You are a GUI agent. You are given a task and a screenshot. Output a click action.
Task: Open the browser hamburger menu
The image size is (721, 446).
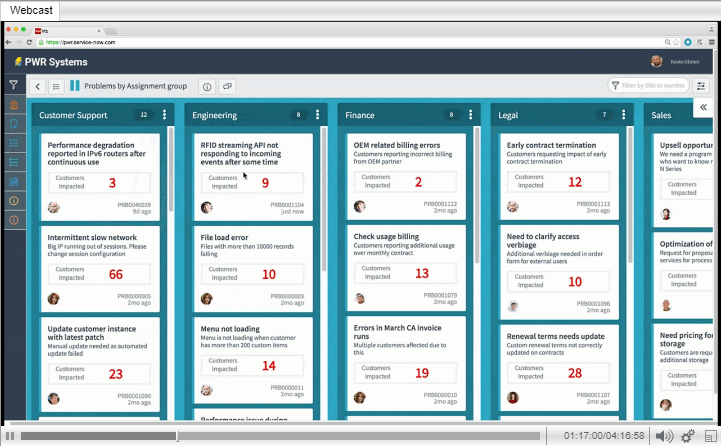[x=711, y=42]
